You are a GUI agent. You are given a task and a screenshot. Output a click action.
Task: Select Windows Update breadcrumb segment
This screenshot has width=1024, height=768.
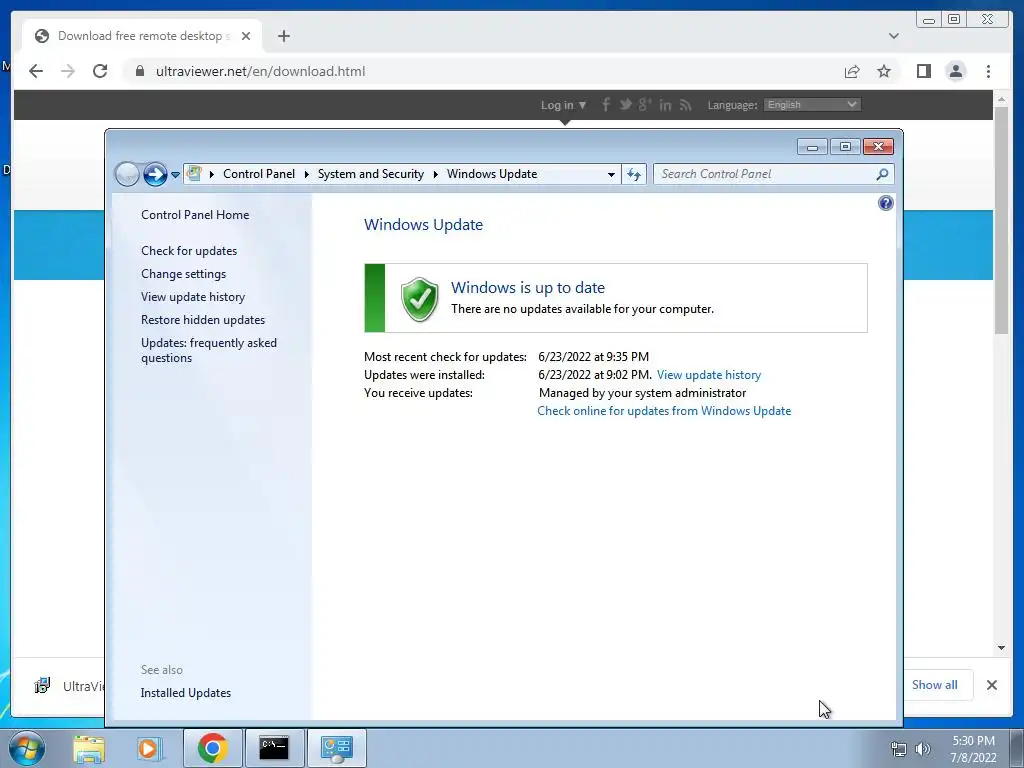(492, 174)
